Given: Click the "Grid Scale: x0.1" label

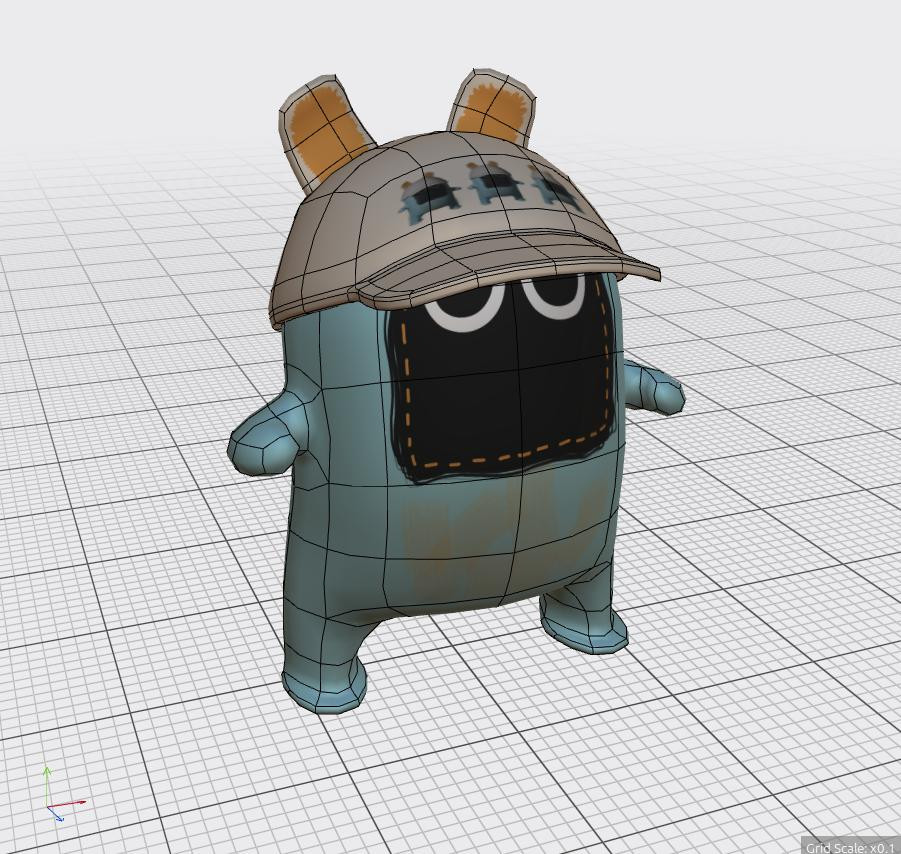Looking at the screenshot, I should click(849, 848).
